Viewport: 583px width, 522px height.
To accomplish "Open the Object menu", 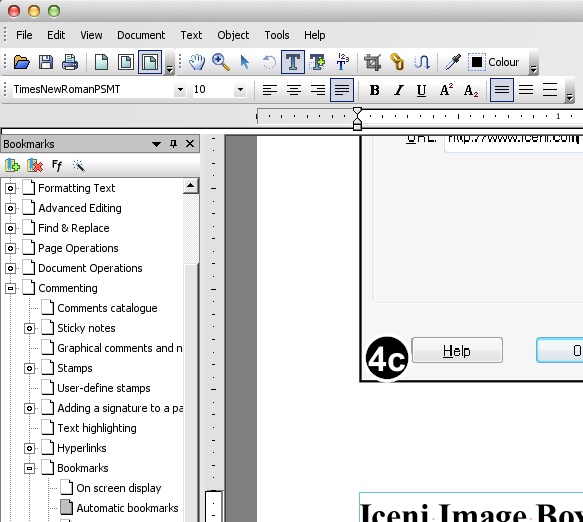I will point(233,35).
